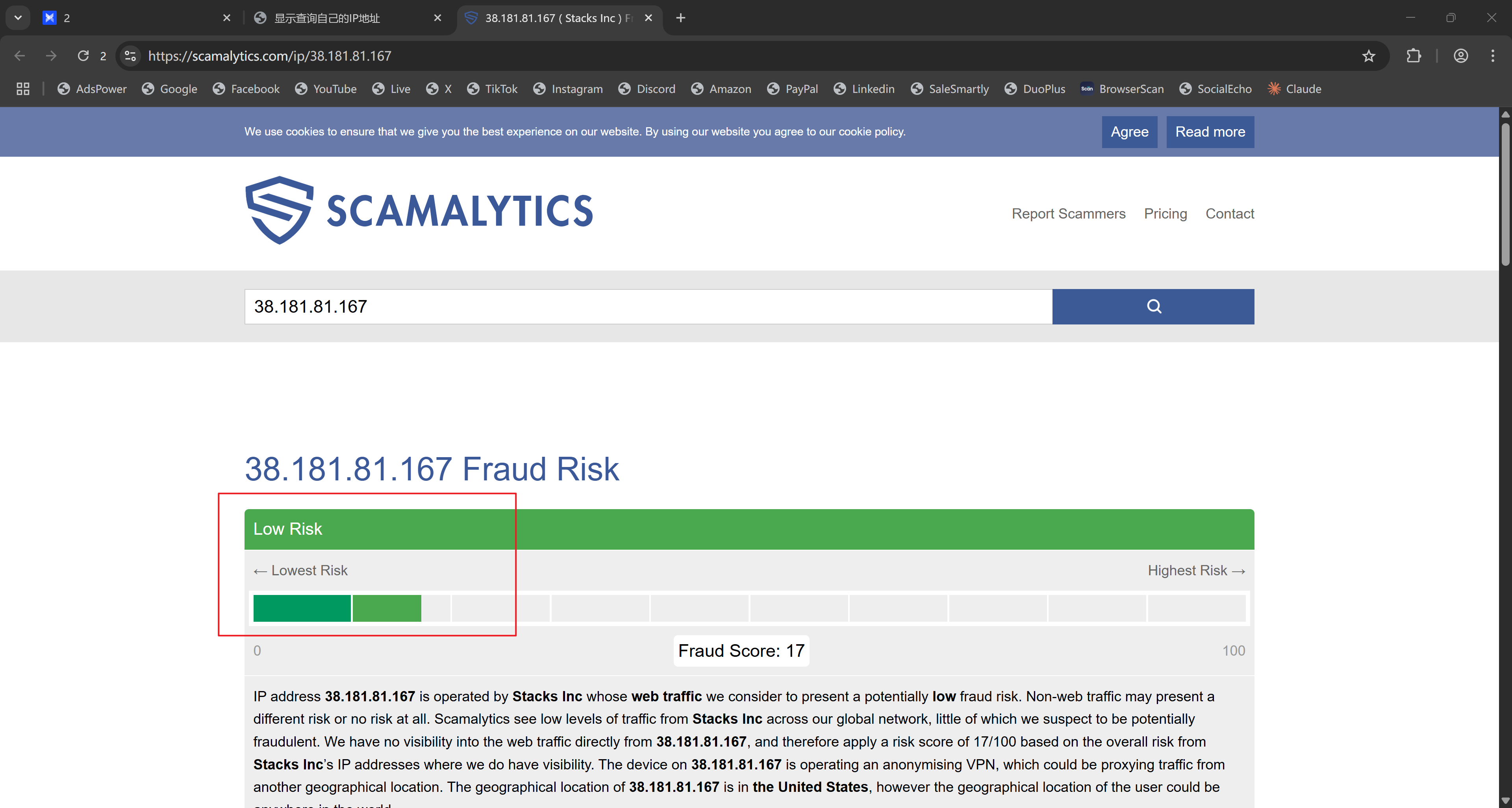Viewport: 1512px width, 808px height.
Task: Close the tab titled 2
Action: [x=226, y=18]
